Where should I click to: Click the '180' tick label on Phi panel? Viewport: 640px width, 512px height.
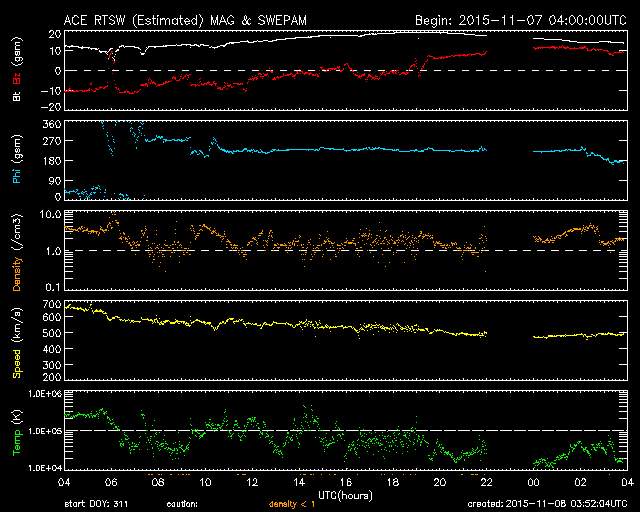pyautogui.click(x=52, y=161)
